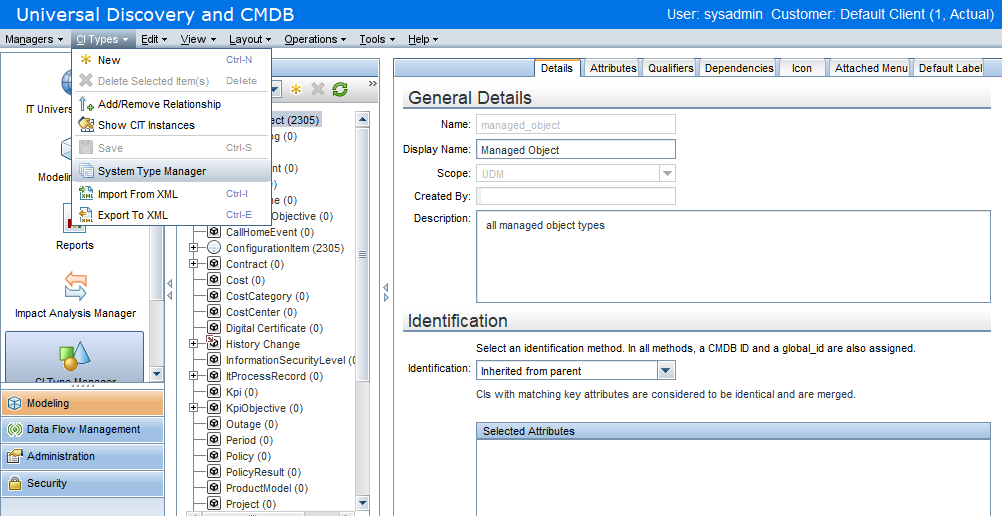
Task: Switch to the Qualifiers tab
Action: [x=670, y=68]
